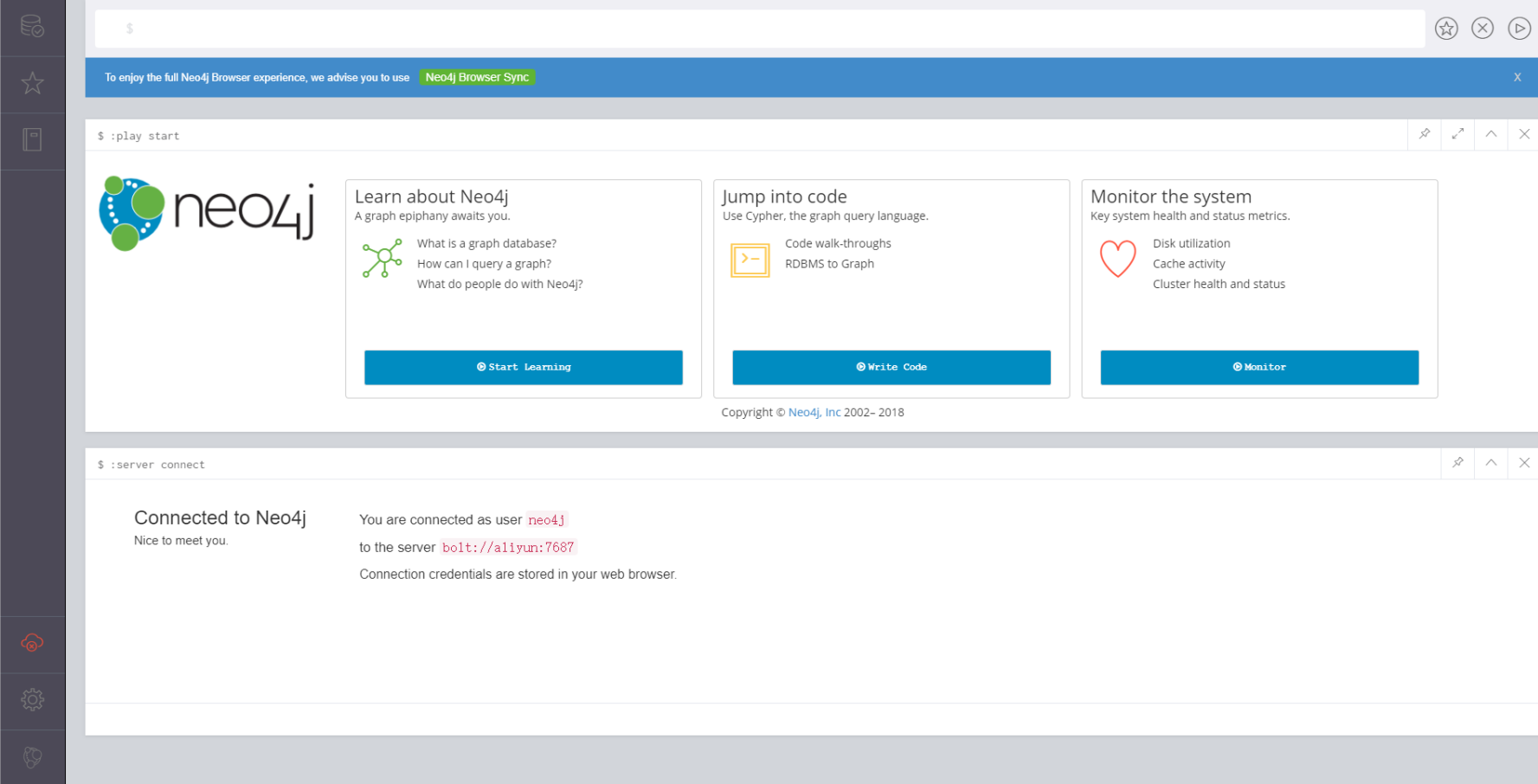This screenshot has height=784, width=1538.
Task: Add the query to favorites via editor star
Action: [1446, 29]
